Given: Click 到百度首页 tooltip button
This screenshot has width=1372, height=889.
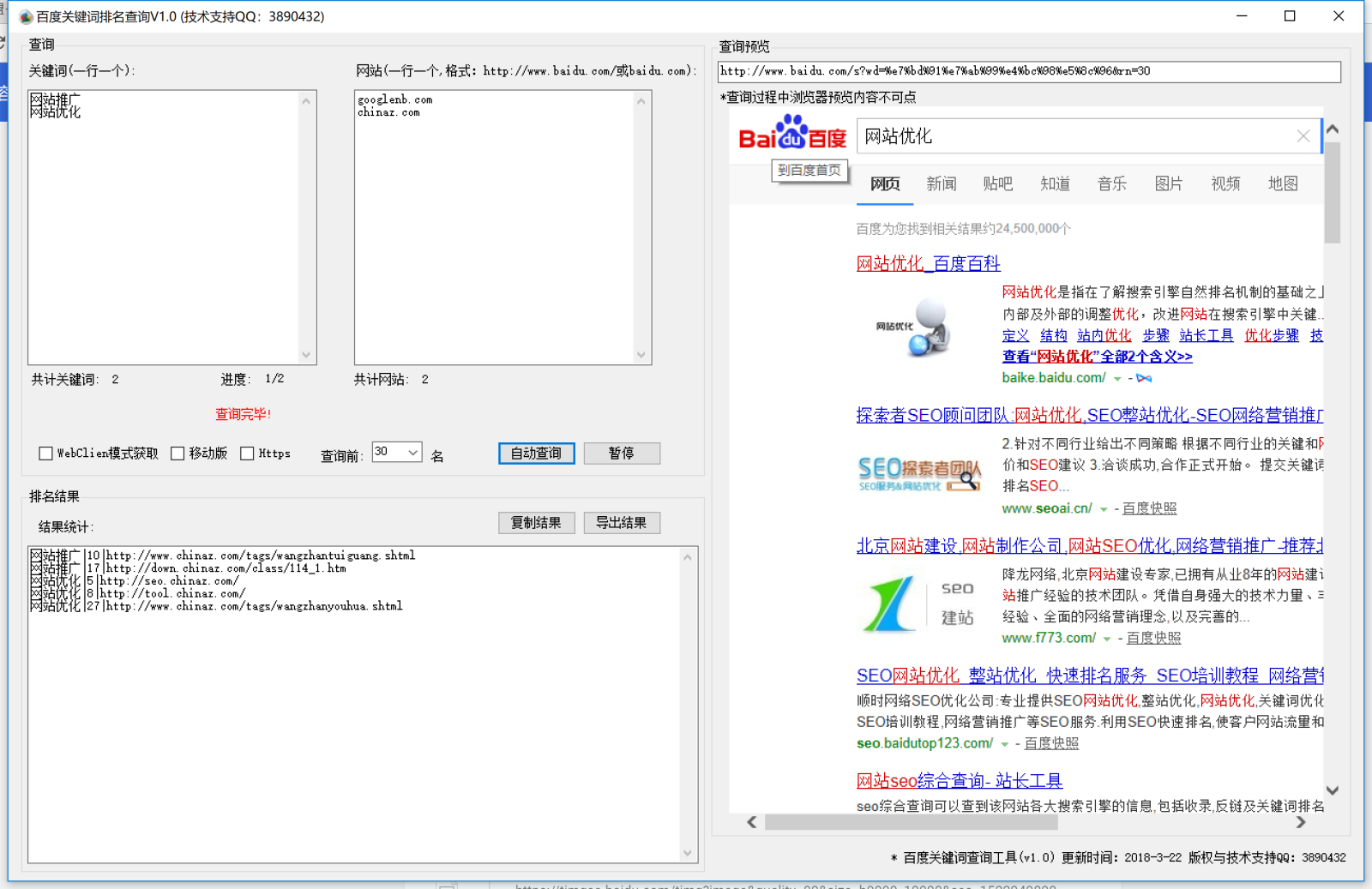Looking at the screenshot, I should pos(809,171).
